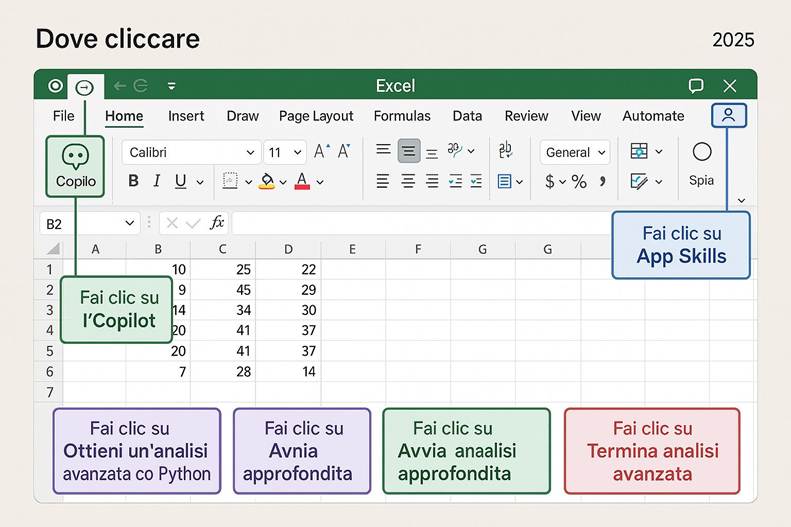Click the insert function fx icon
Screen dimensions: 791x527
click(x=217, y=223)
